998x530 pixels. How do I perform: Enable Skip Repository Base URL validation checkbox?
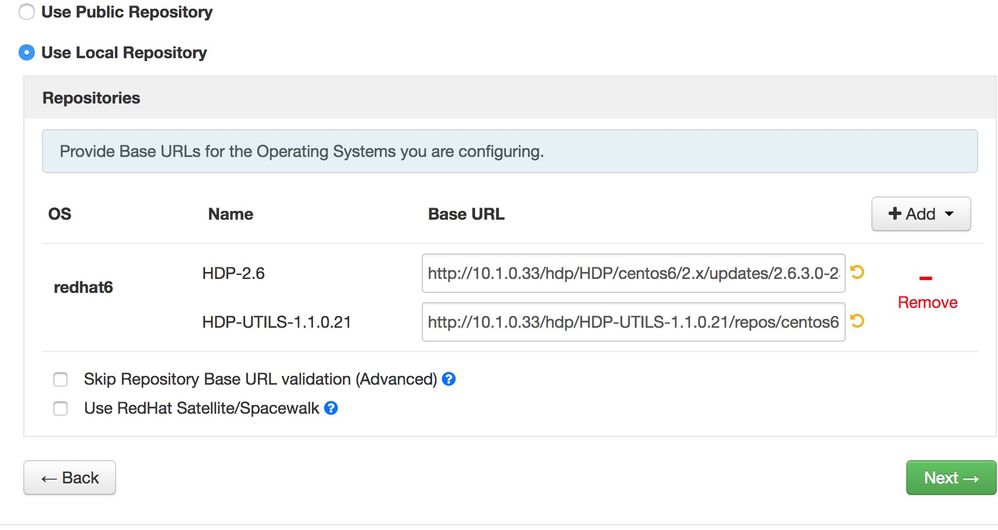tap(61, 380)
